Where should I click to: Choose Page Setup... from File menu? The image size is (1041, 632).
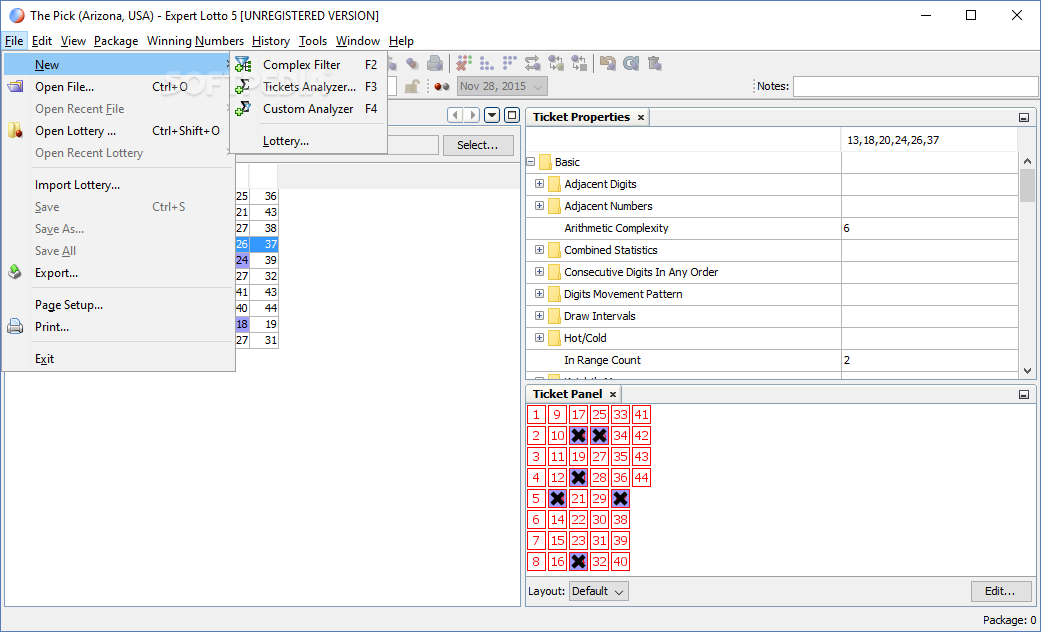pos(119,305)
